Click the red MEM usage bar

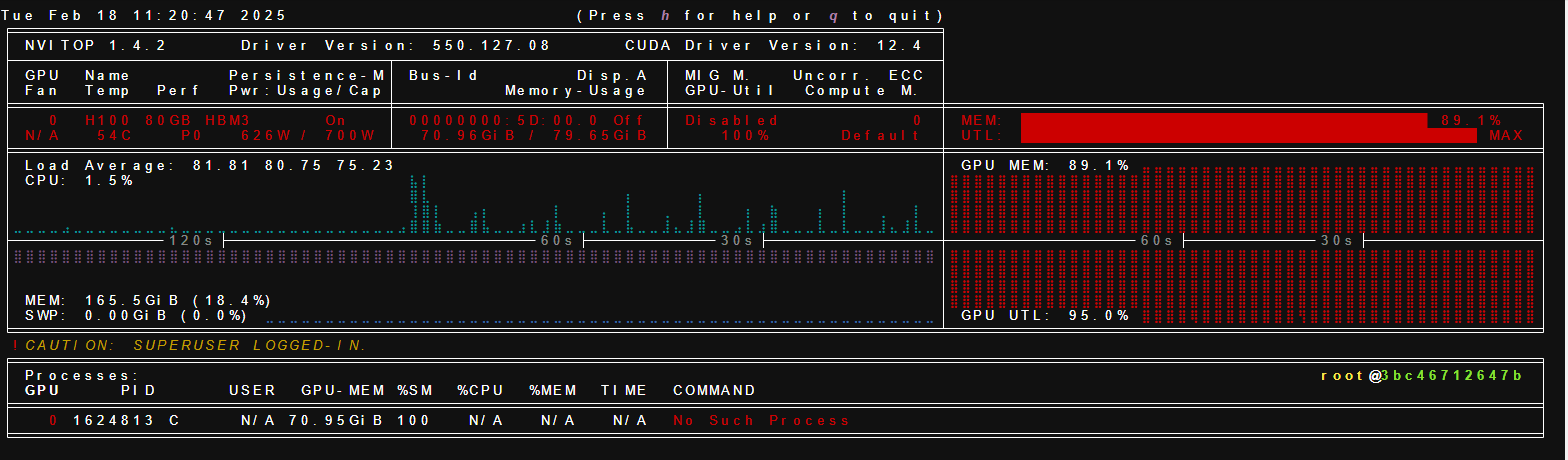point(1224,121)
